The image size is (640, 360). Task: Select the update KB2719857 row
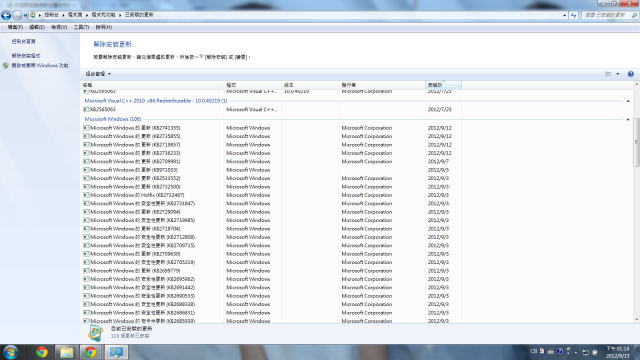tap(271, 145)
